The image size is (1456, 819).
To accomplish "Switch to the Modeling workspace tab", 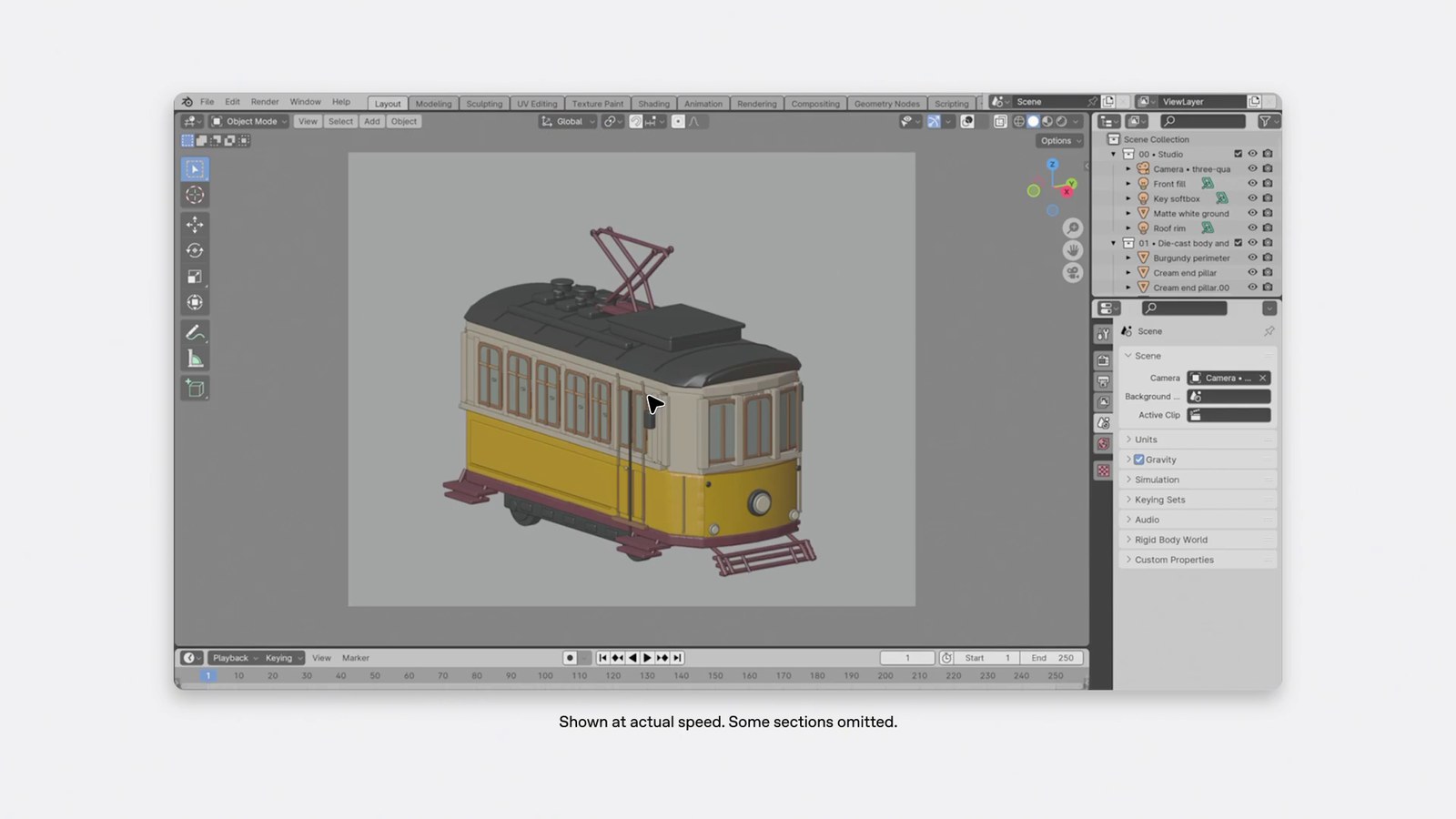I will pos(433,104).
